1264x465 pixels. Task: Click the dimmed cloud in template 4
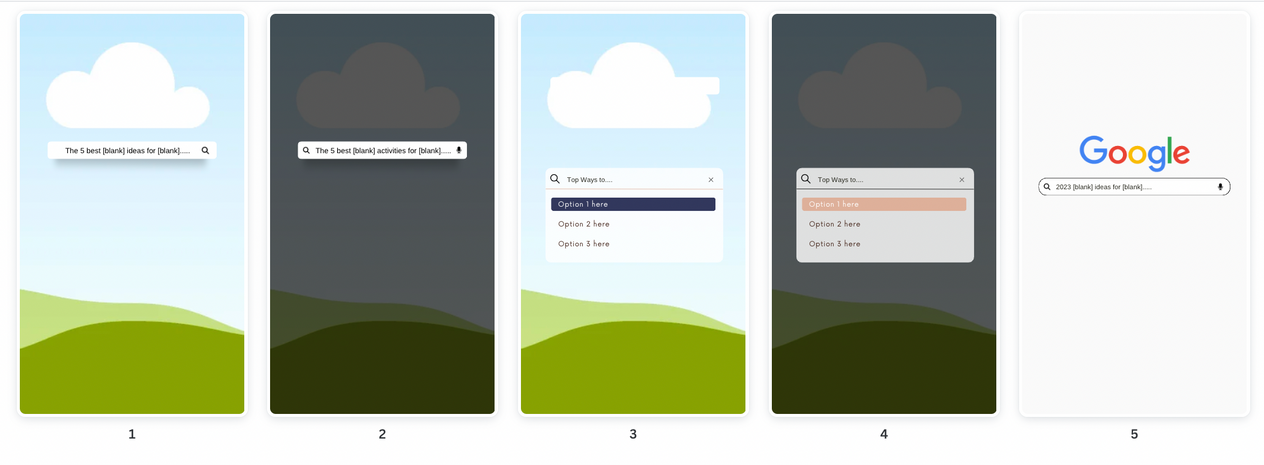pyautogui.click(x=880, y=86)
